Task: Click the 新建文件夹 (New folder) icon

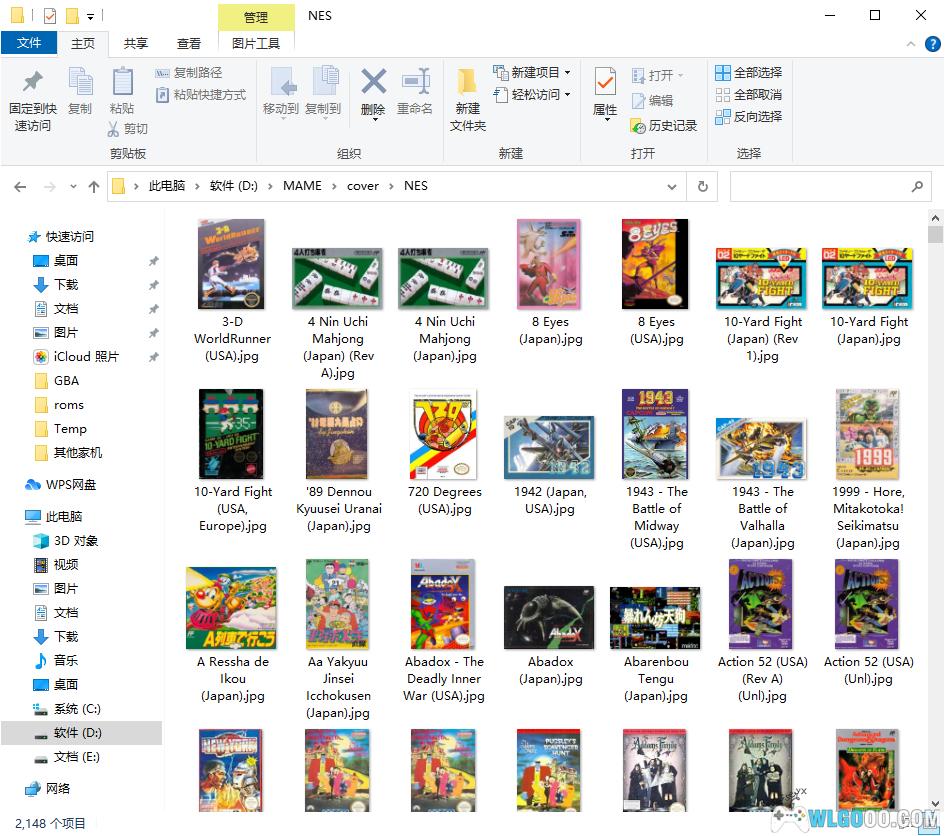Action: pyautogui.click(x=467, y=82)
